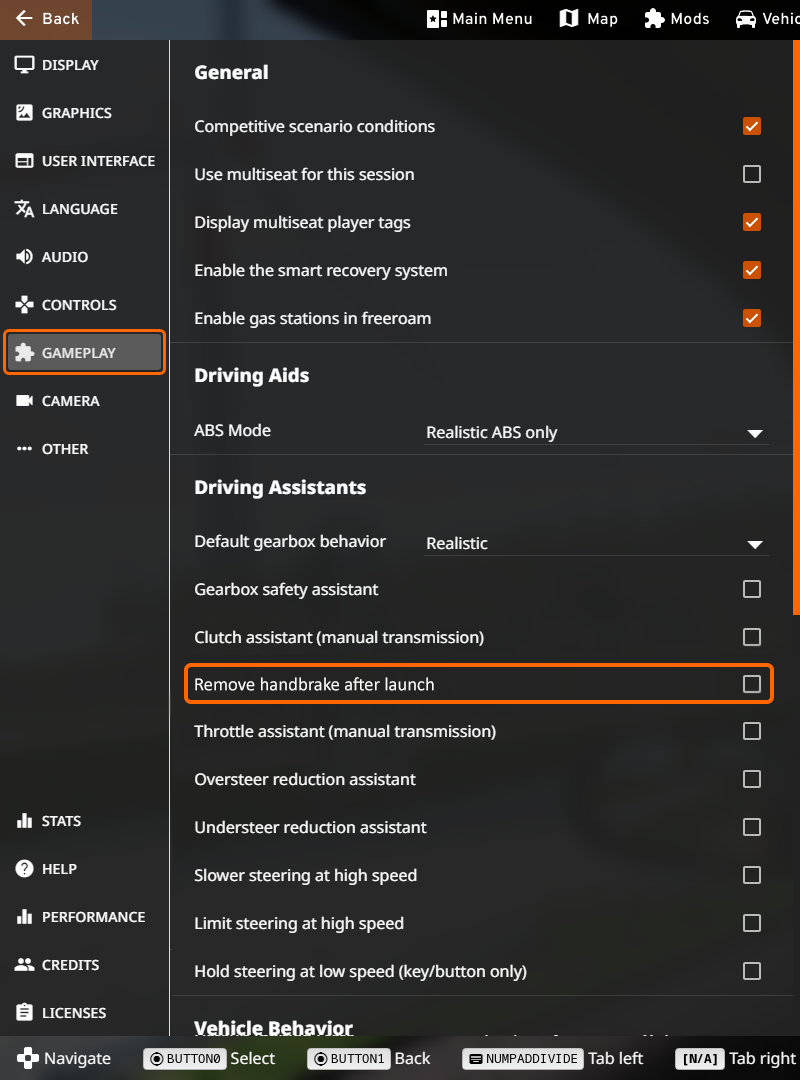800x1080 pixels.
Task: Open Controls via gamepad icon
Action: click(25, 305)
